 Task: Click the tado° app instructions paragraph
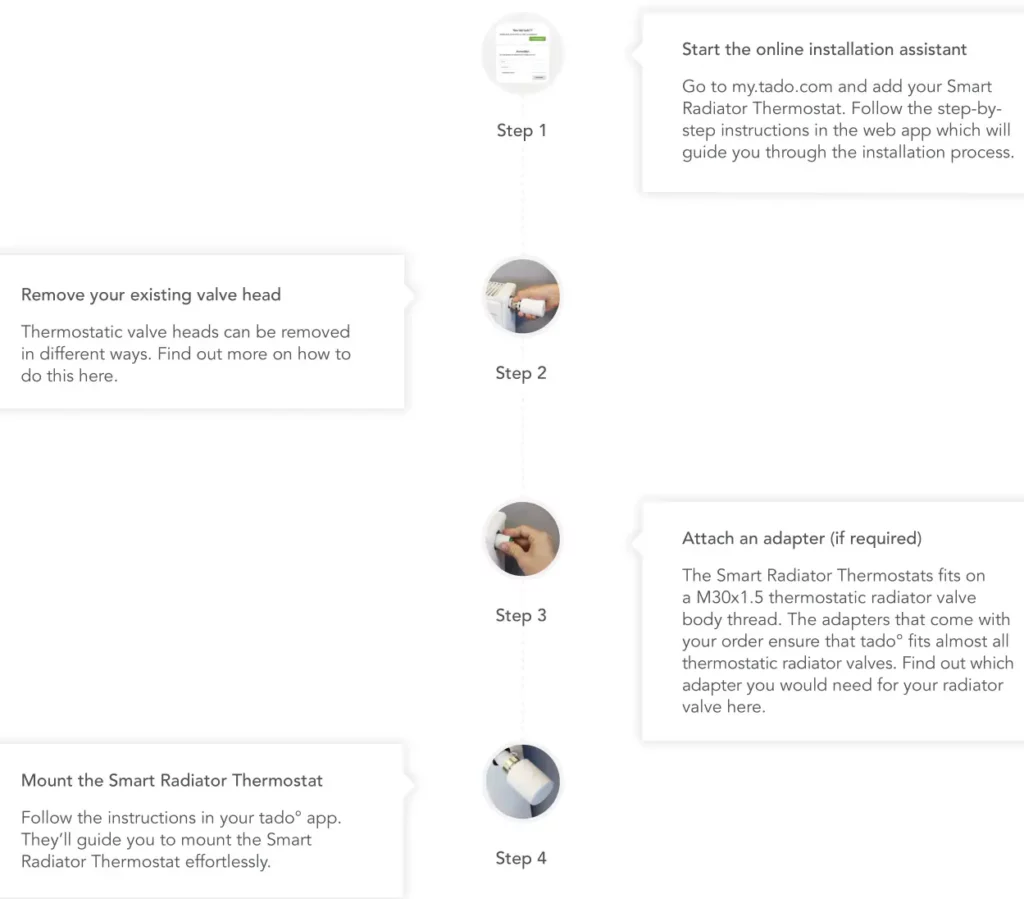point(181,839)
